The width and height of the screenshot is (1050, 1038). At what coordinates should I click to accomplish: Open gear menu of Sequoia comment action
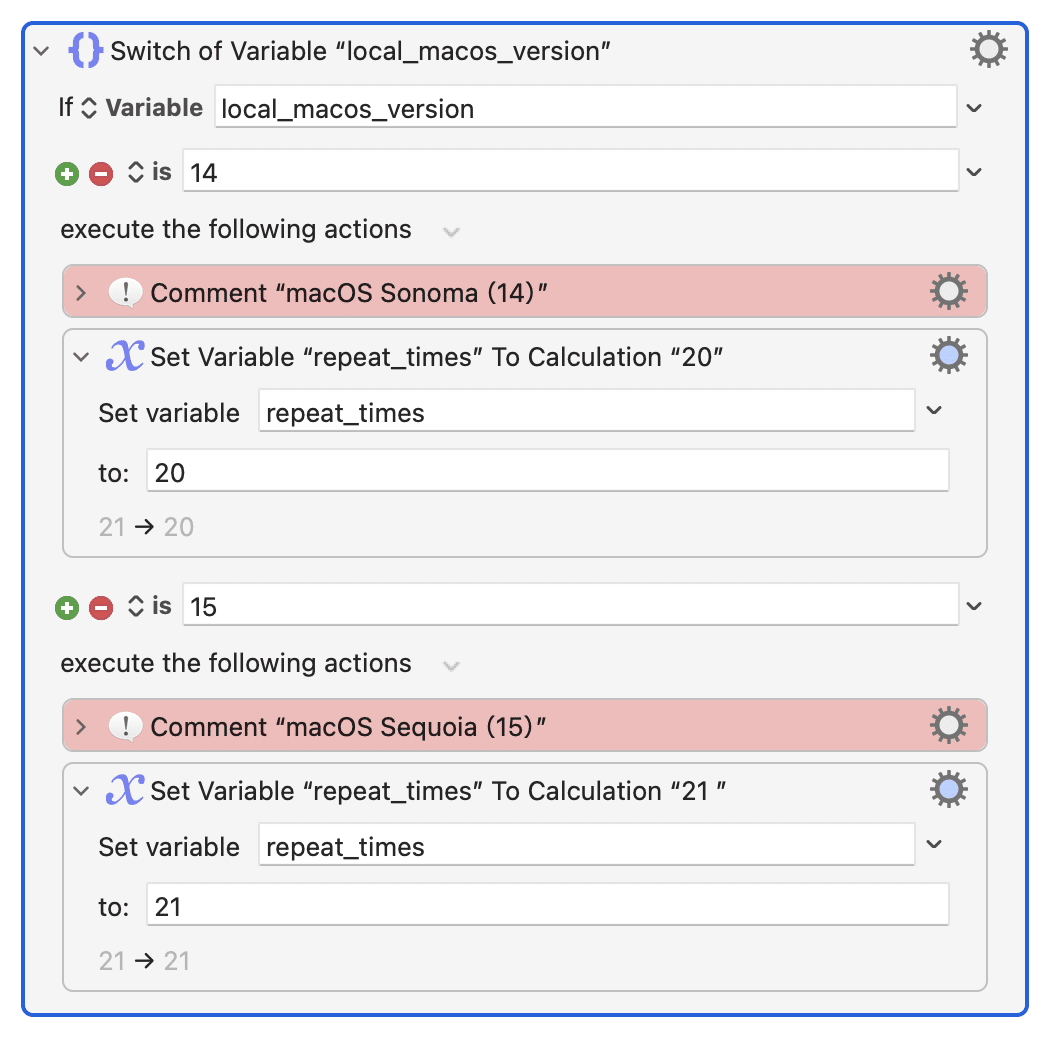[948, 725]
